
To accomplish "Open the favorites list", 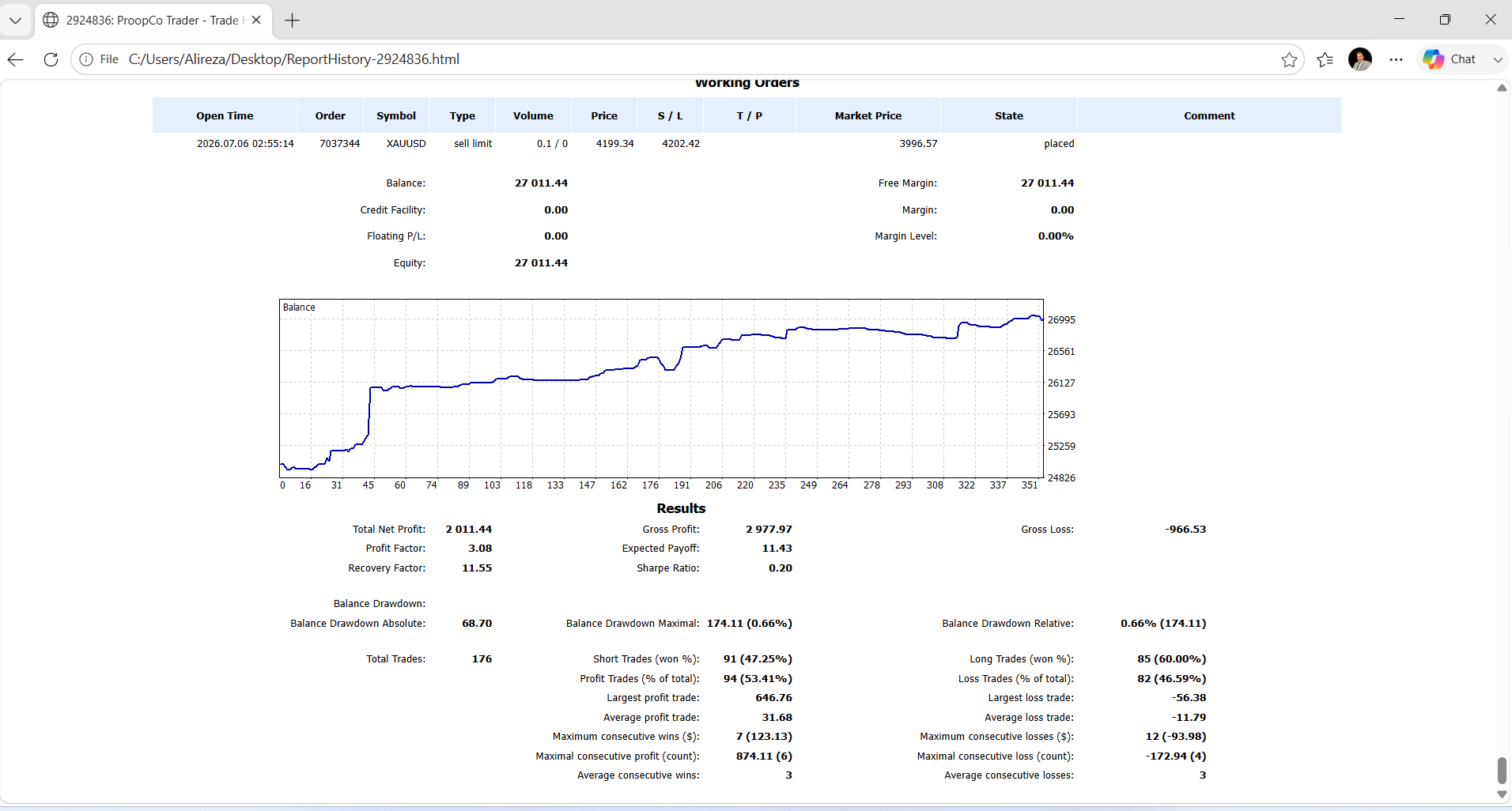I will [x=1325, y=59].
